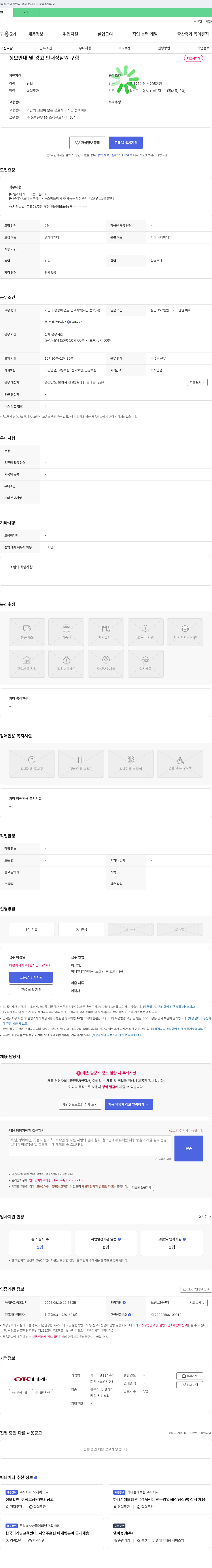Jump to the 기업정보 section tab
The width and height of the screenshot is (212, 1568).
pos(203,48)
